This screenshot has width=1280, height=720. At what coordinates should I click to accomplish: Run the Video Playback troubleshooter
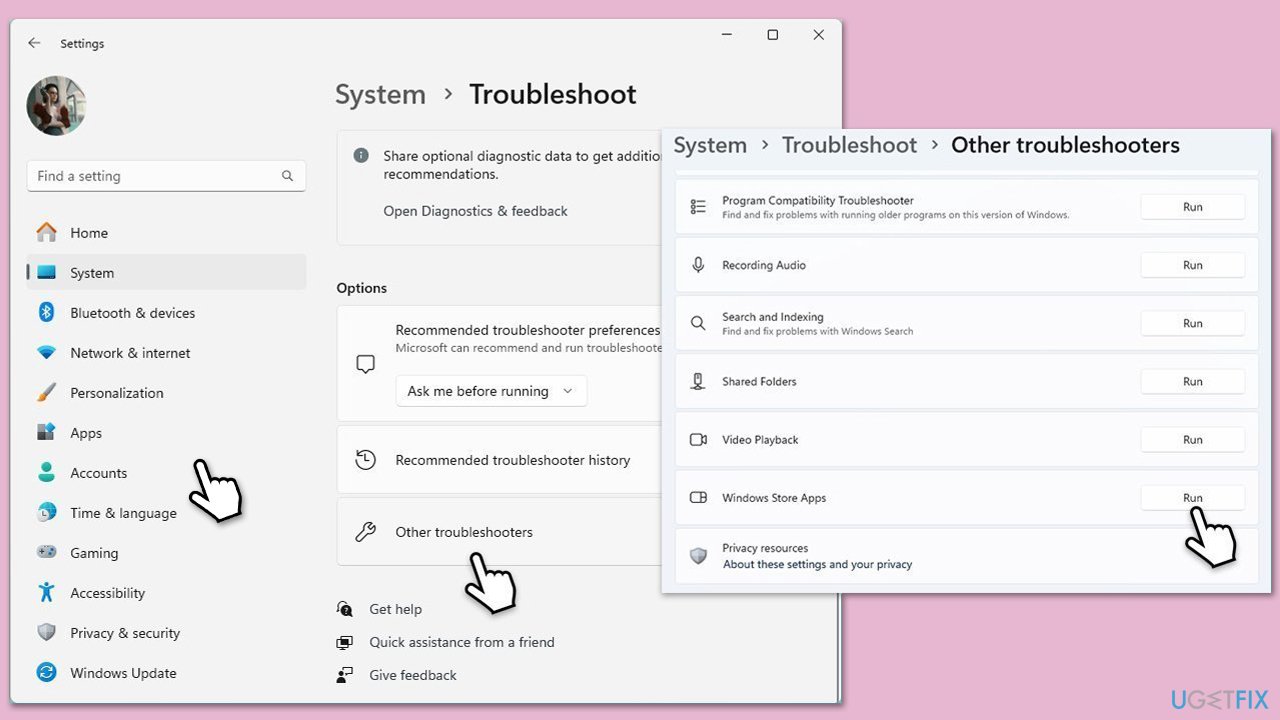coord(1193,439)
